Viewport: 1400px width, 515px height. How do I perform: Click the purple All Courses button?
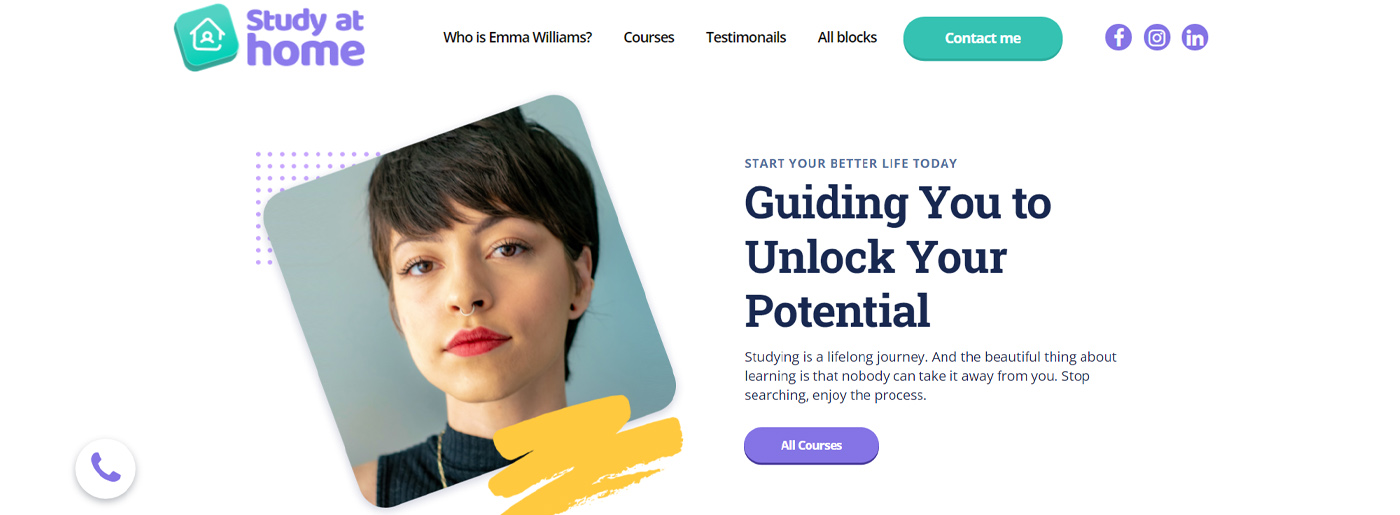click(811, 446)
